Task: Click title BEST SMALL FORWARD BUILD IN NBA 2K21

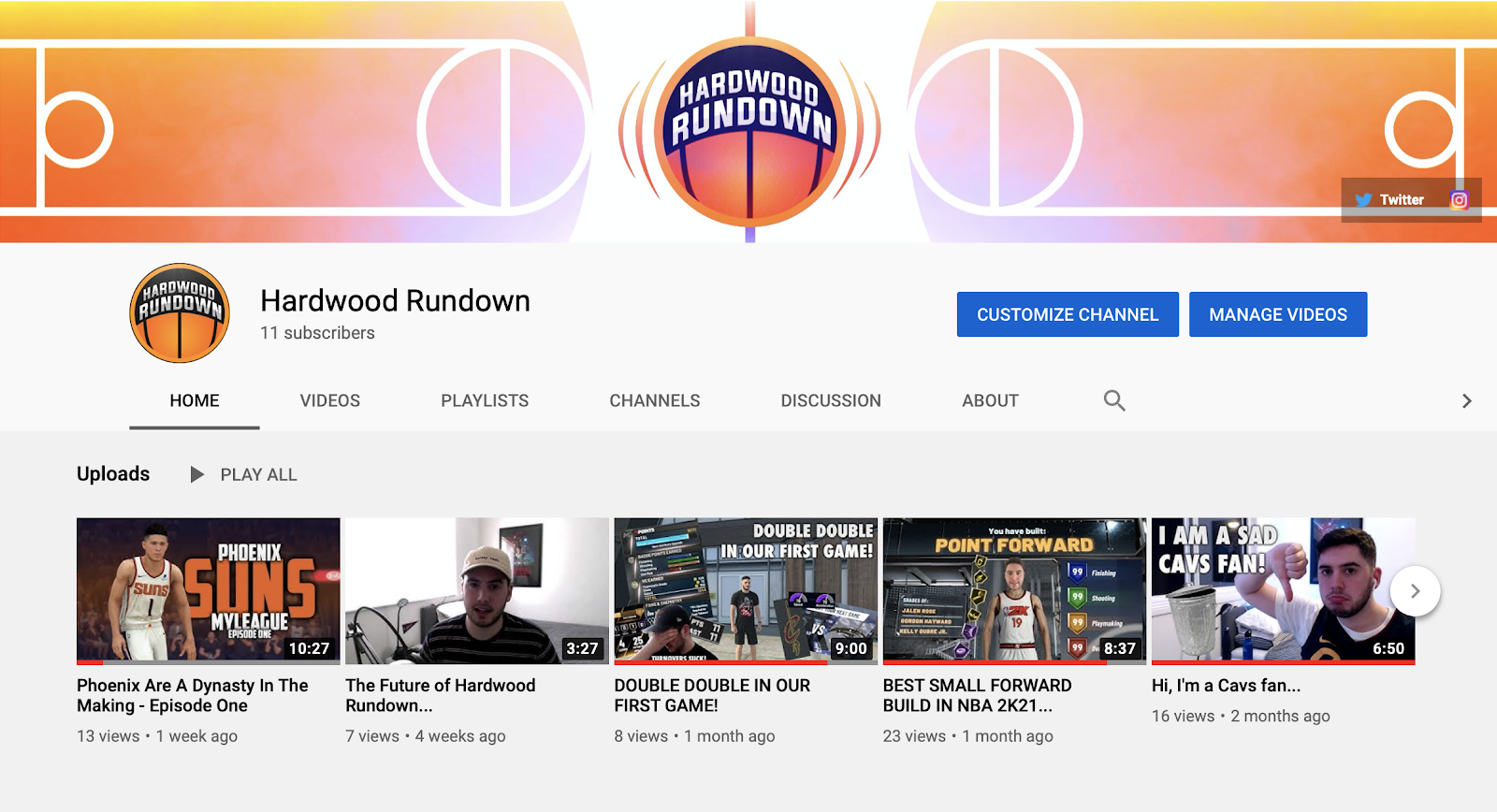Action: click(x=978, y=695)
